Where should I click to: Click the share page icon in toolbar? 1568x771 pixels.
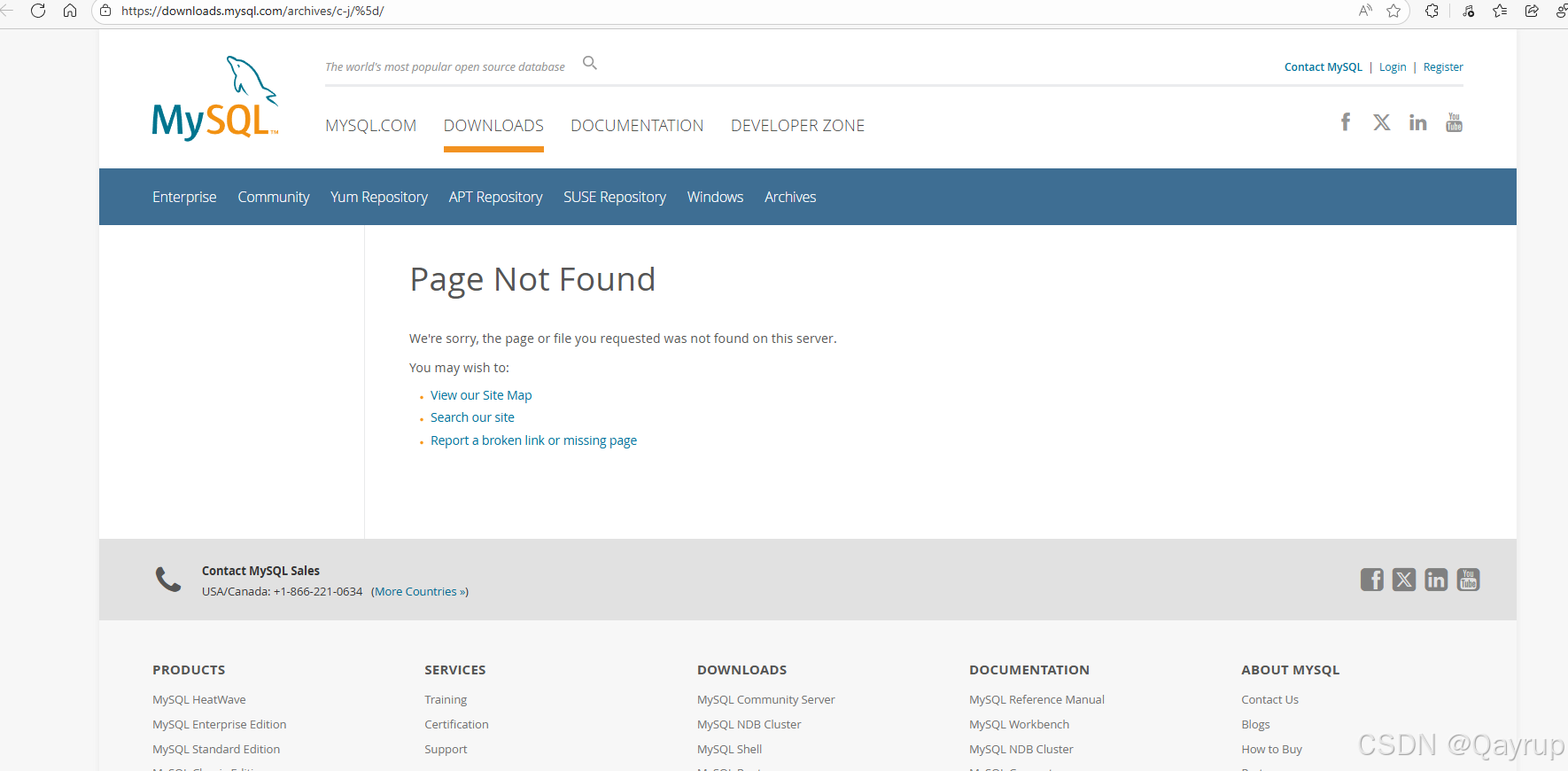(1532, 11)
